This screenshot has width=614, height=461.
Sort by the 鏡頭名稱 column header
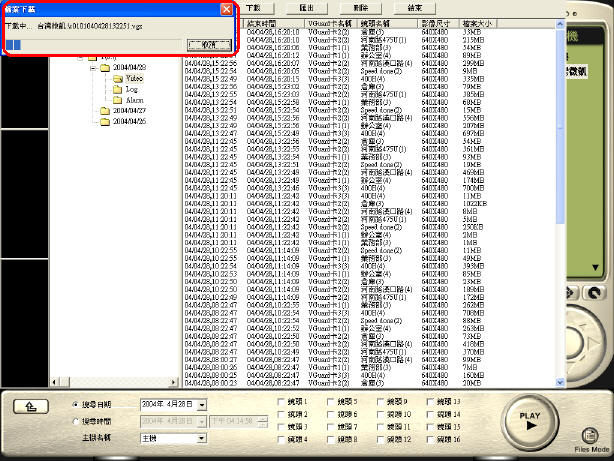(x=387, y=24)
